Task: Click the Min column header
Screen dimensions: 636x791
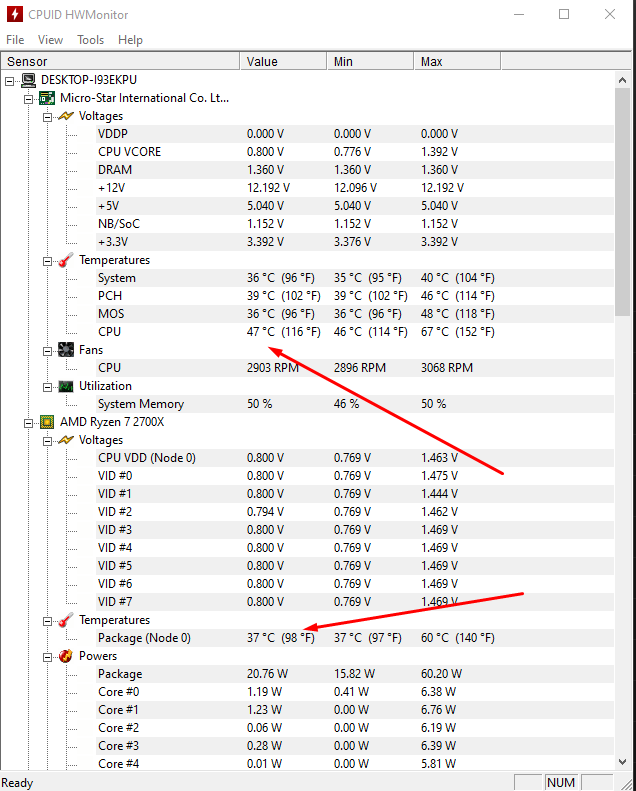Action: (x=370, y=62)
